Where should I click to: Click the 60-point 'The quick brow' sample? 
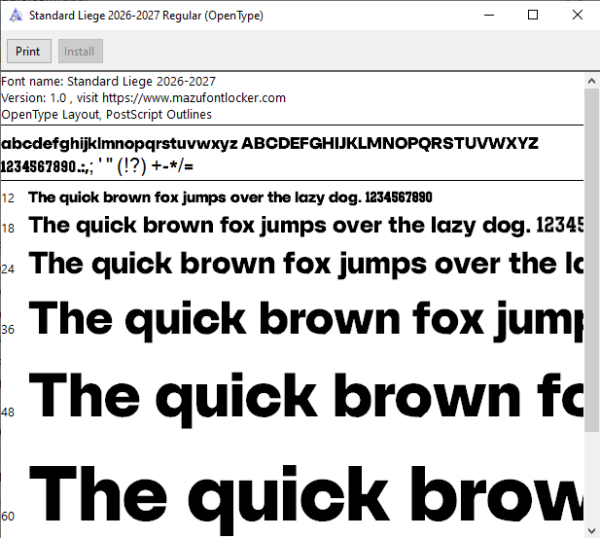tap(306, 499)
